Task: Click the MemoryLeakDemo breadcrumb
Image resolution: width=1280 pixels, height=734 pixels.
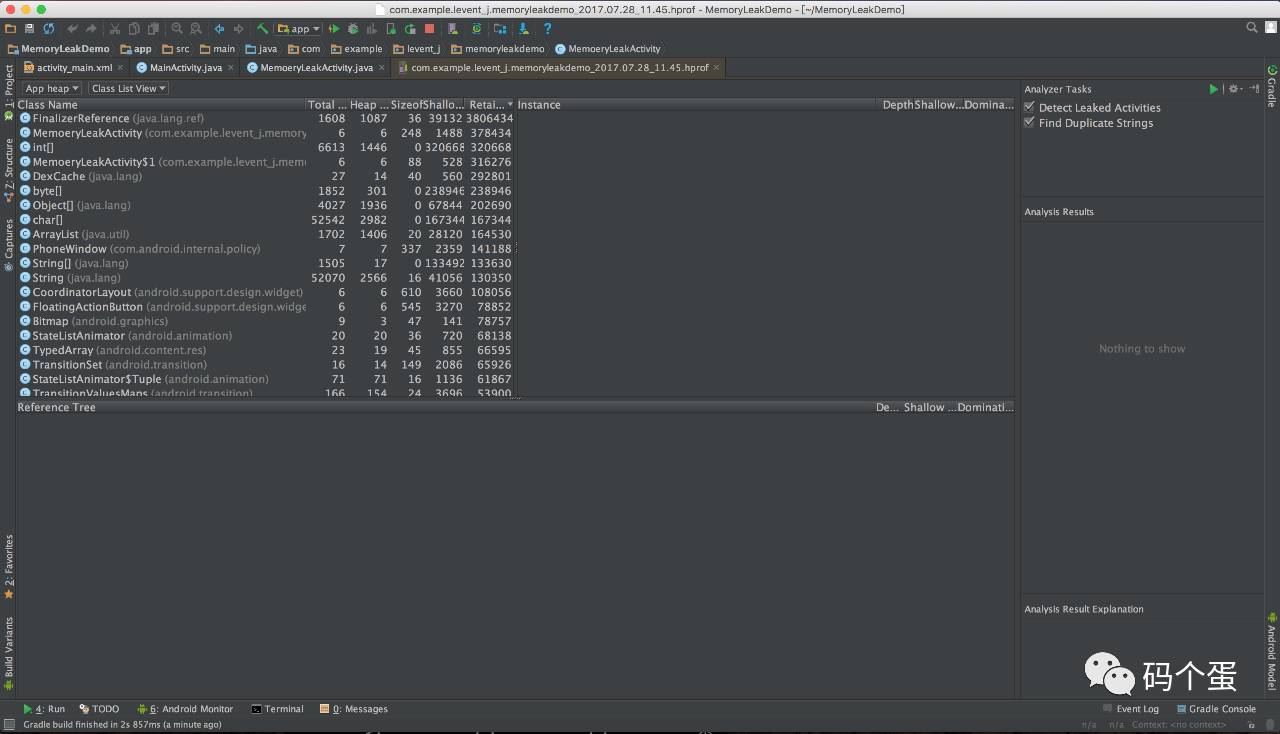Action: pos(59,48)
